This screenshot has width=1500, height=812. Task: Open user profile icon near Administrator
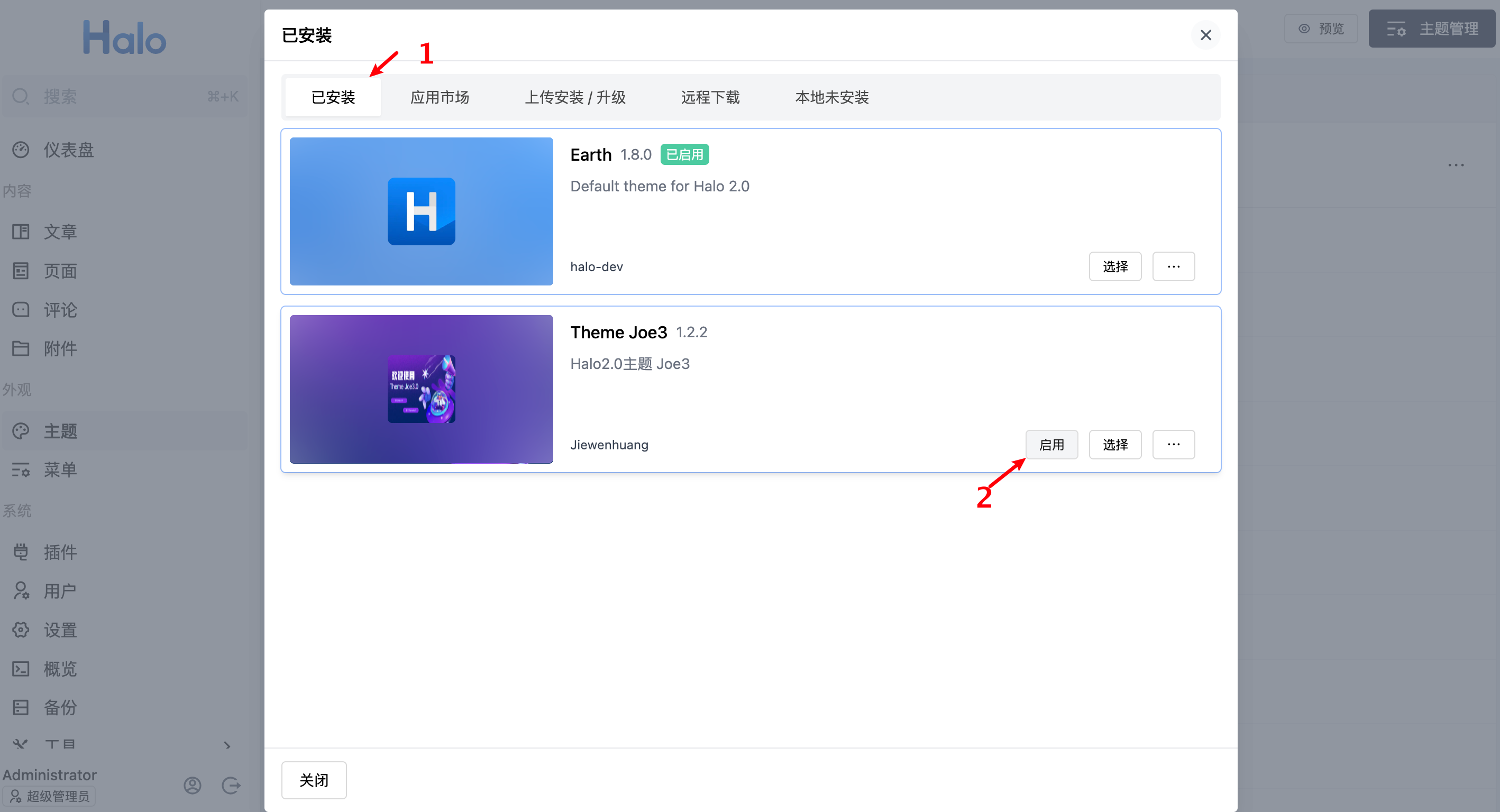[192, 785]
